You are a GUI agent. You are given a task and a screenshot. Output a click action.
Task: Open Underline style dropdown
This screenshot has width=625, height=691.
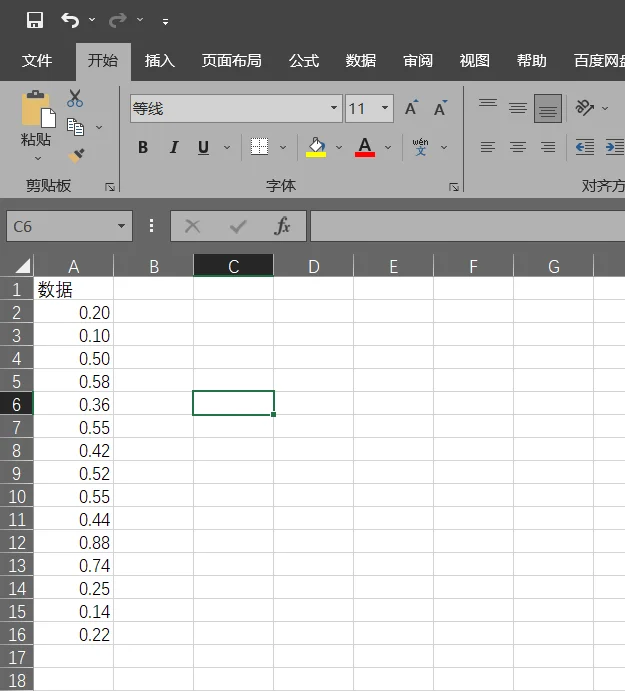tap(227, 147)
